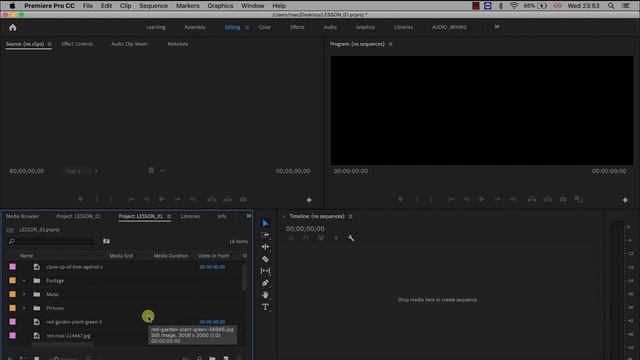Open Editing workspace menu icon
The image size is (640, 360).
tap(247, 27)
